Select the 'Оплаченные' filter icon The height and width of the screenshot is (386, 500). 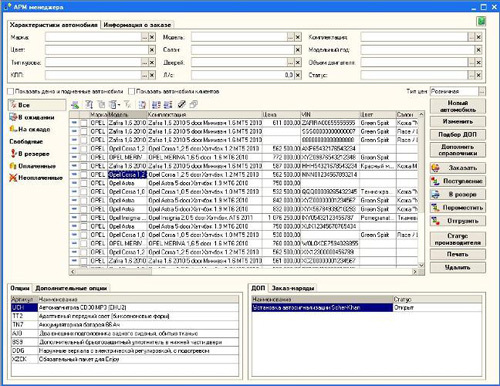(13, 166)
